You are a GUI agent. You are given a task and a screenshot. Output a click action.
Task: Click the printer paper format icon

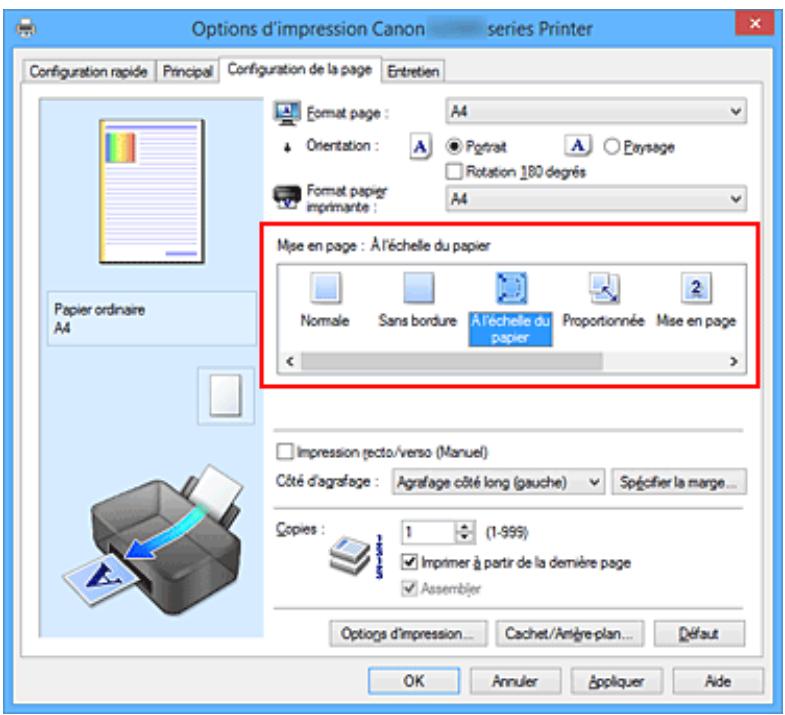click(287, 197)
